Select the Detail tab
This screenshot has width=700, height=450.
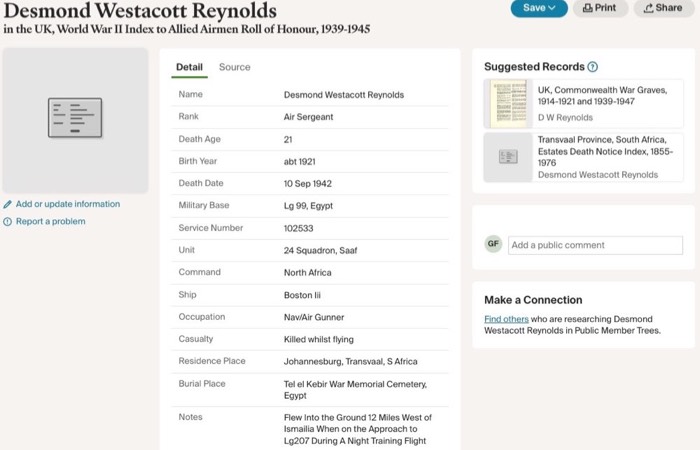[x=189, y=67]
